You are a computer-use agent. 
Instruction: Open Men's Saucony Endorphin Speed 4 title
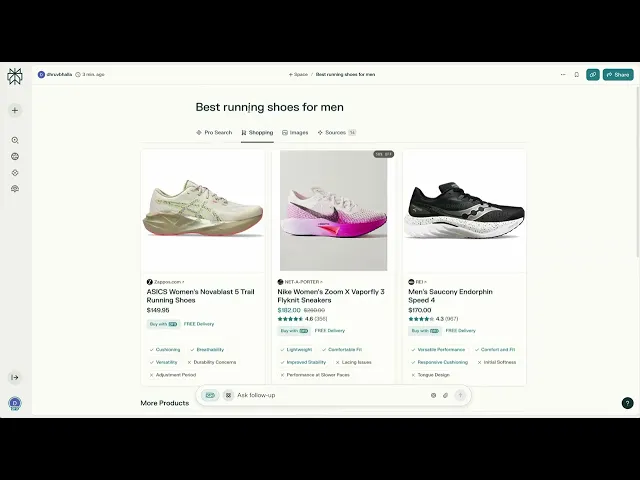[x=450, y=296]
